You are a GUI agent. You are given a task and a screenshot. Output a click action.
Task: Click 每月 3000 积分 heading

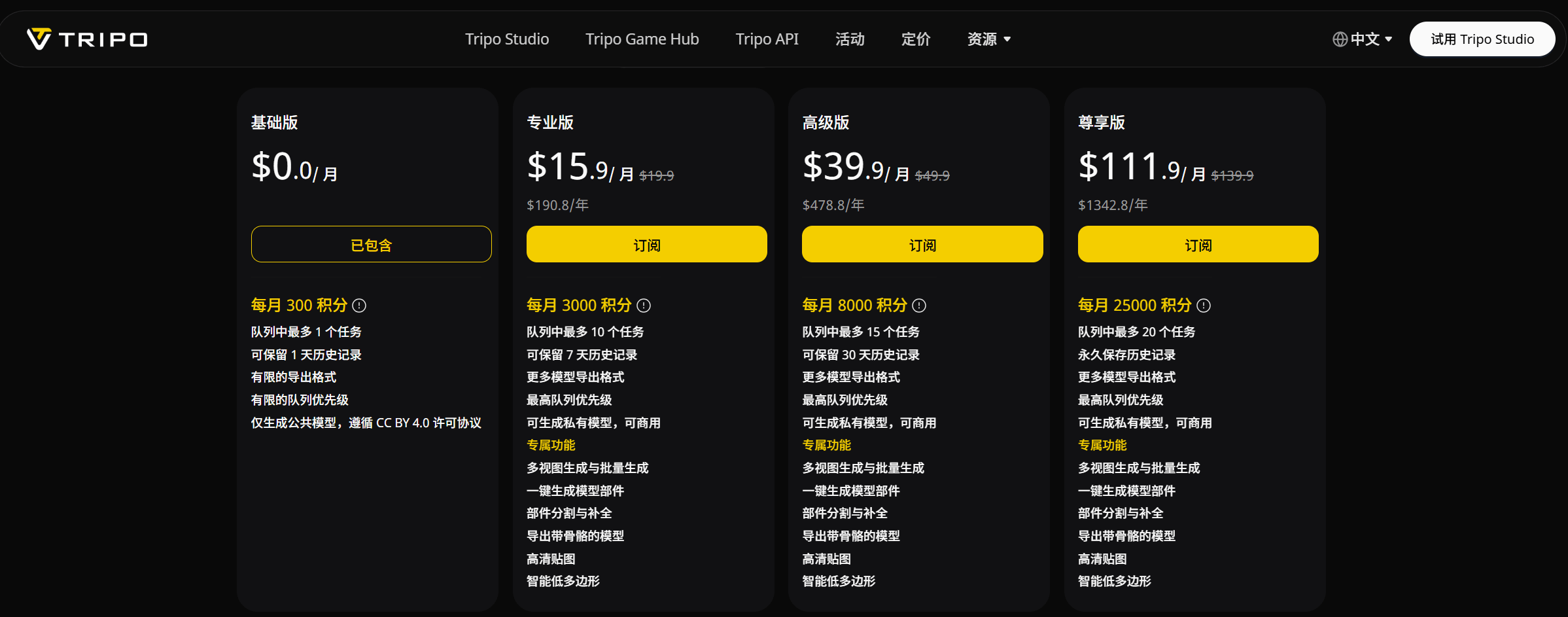580,306
